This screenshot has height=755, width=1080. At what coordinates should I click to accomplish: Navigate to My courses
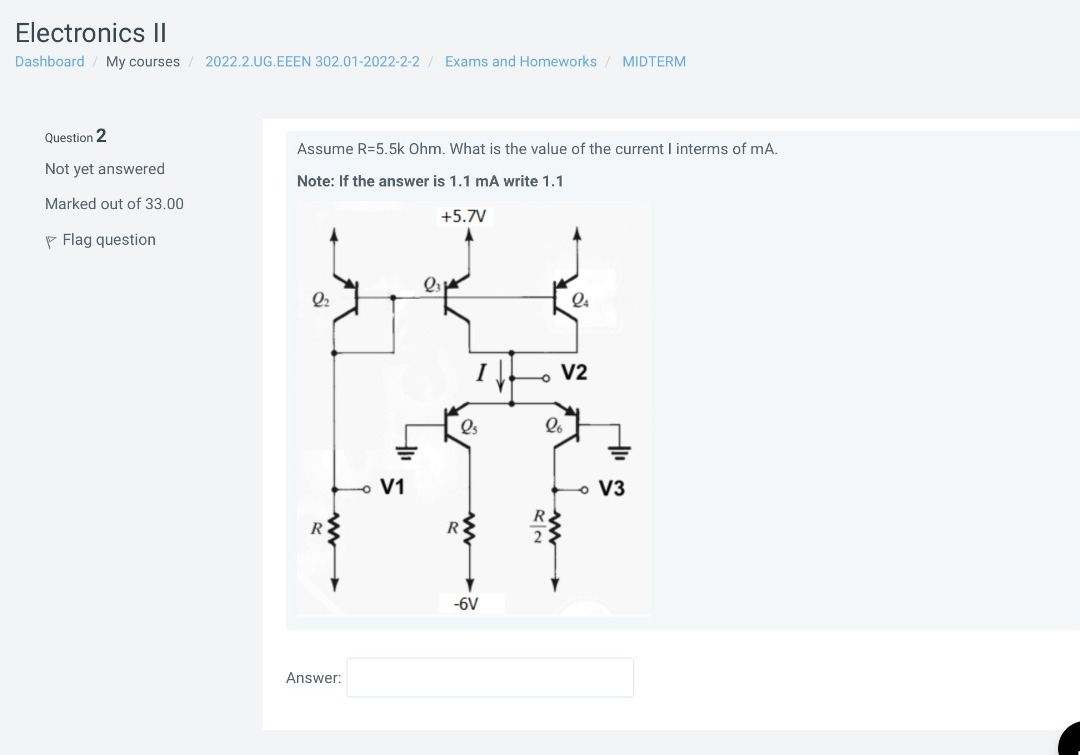click(142, 61)
